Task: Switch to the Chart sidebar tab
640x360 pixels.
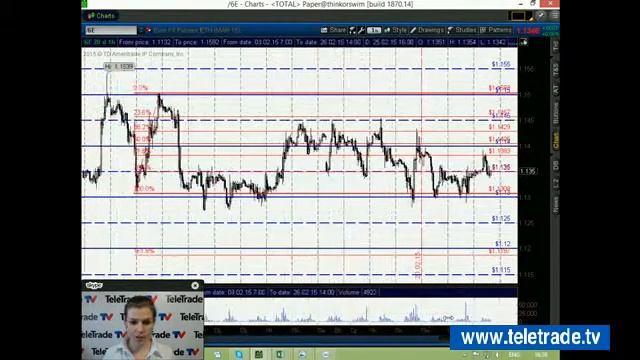Action: 556,140
